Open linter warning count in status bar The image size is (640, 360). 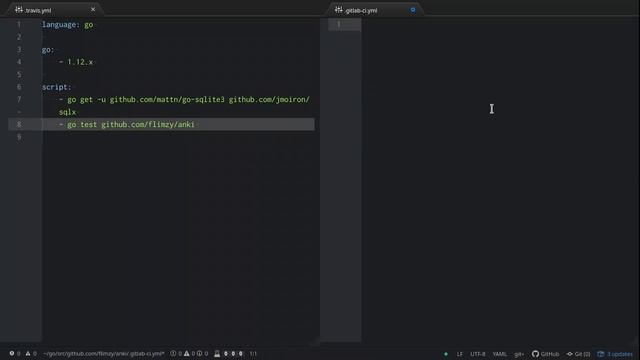(31, 353)
